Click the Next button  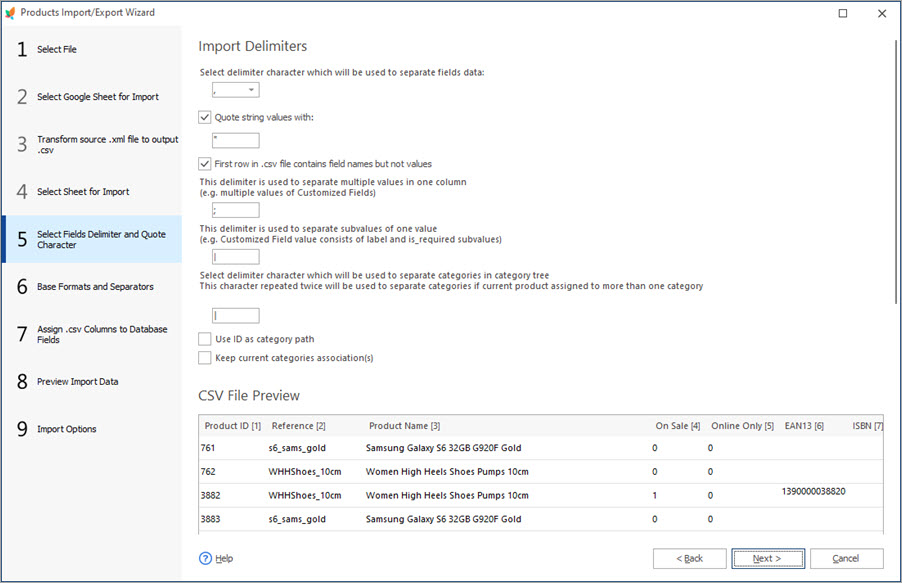768,558
